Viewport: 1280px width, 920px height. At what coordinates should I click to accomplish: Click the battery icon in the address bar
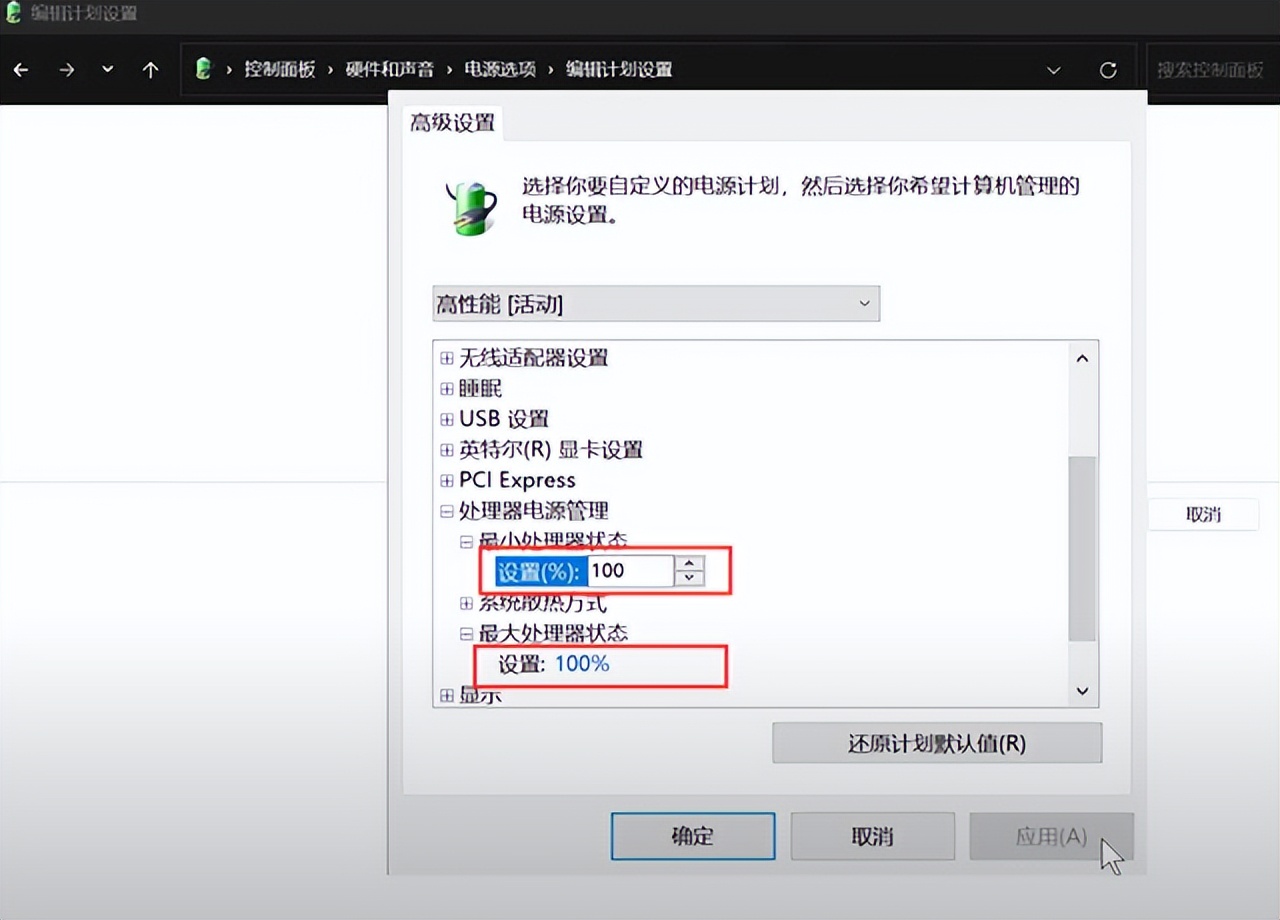[x=204, y=69]
